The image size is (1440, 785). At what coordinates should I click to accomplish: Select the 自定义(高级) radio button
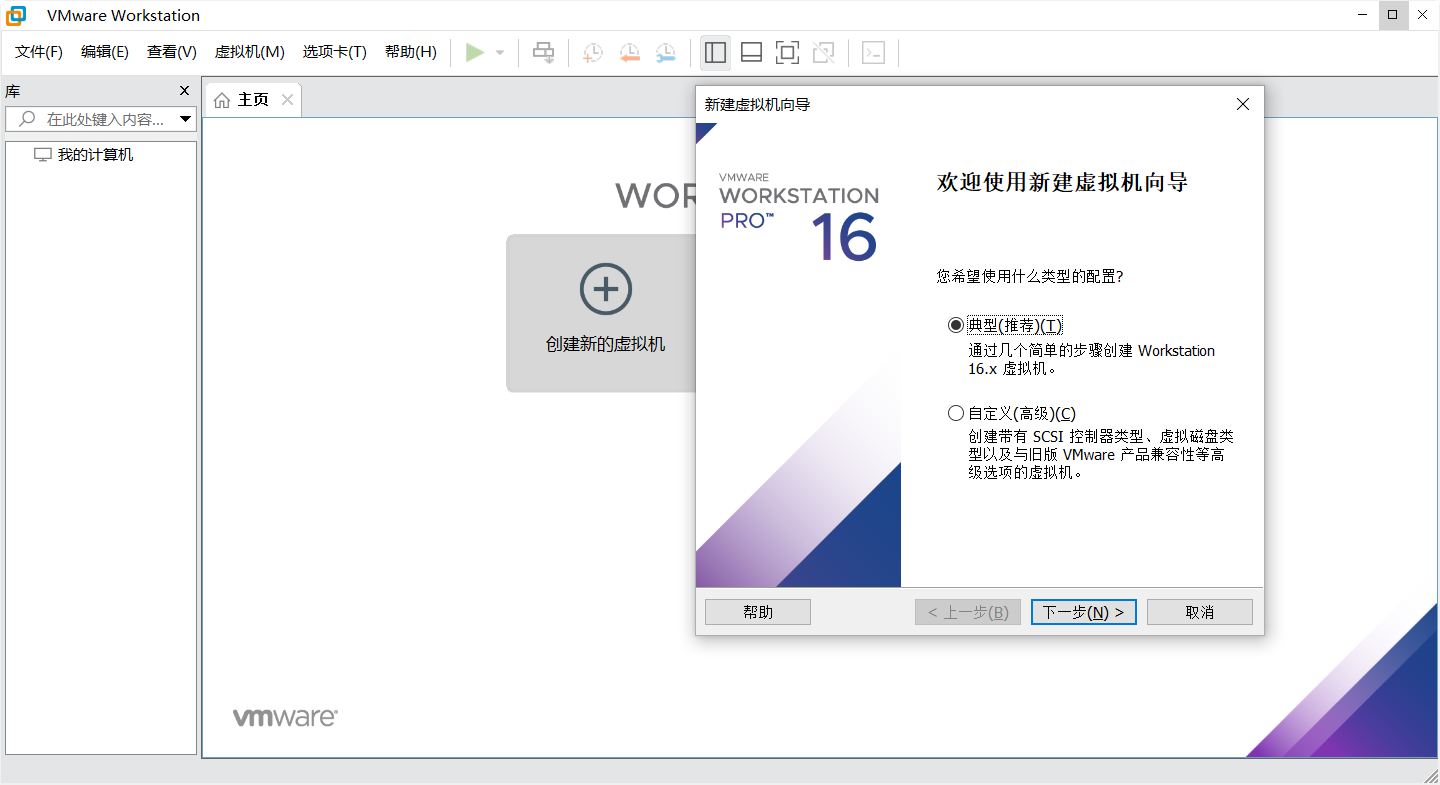click(956, 412)
